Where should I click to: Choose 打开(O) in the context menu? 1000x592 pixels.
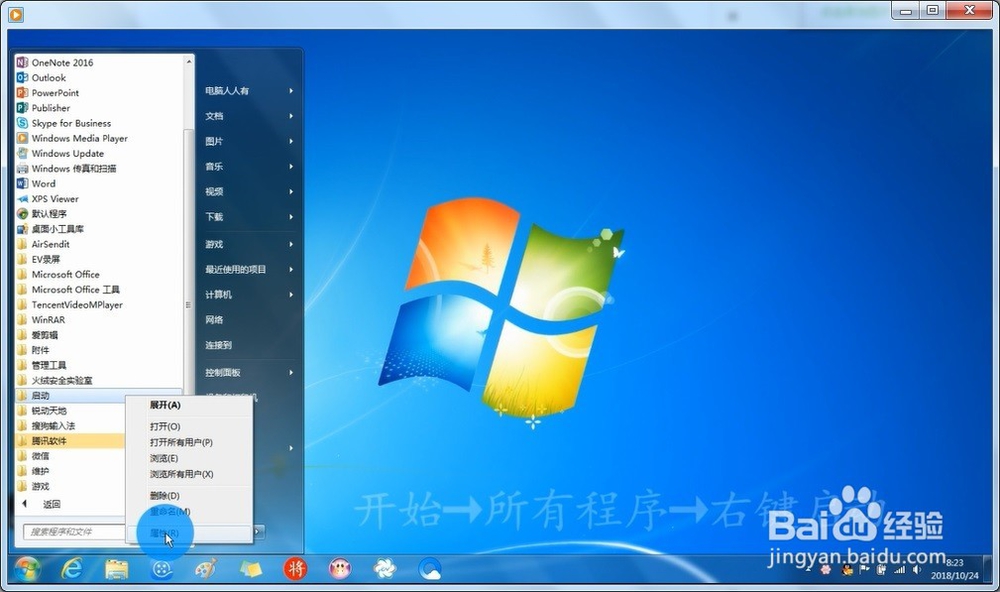189,427
